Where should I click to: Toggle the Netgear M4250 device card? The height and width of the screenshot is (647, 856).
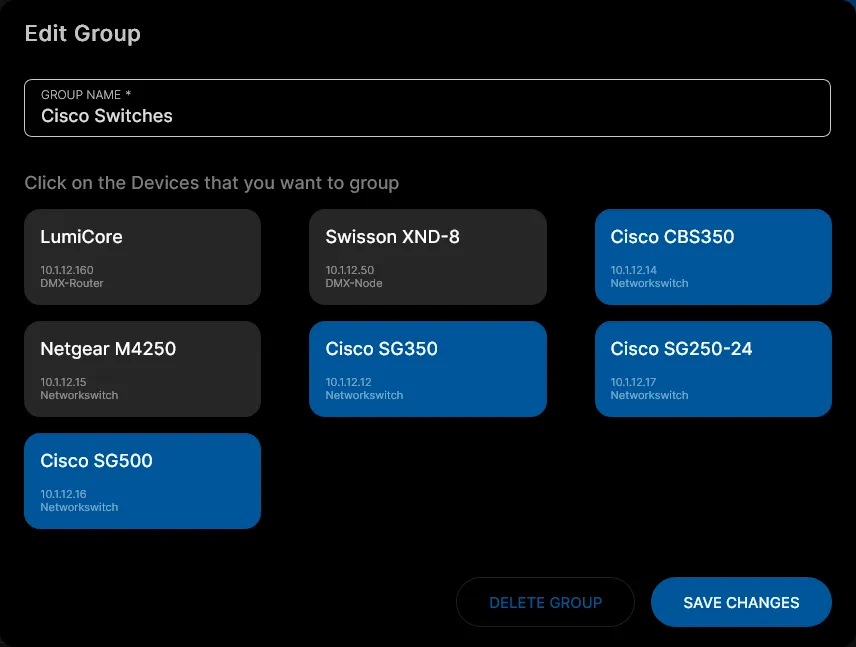pyautogui.click(x=142, y=368)
